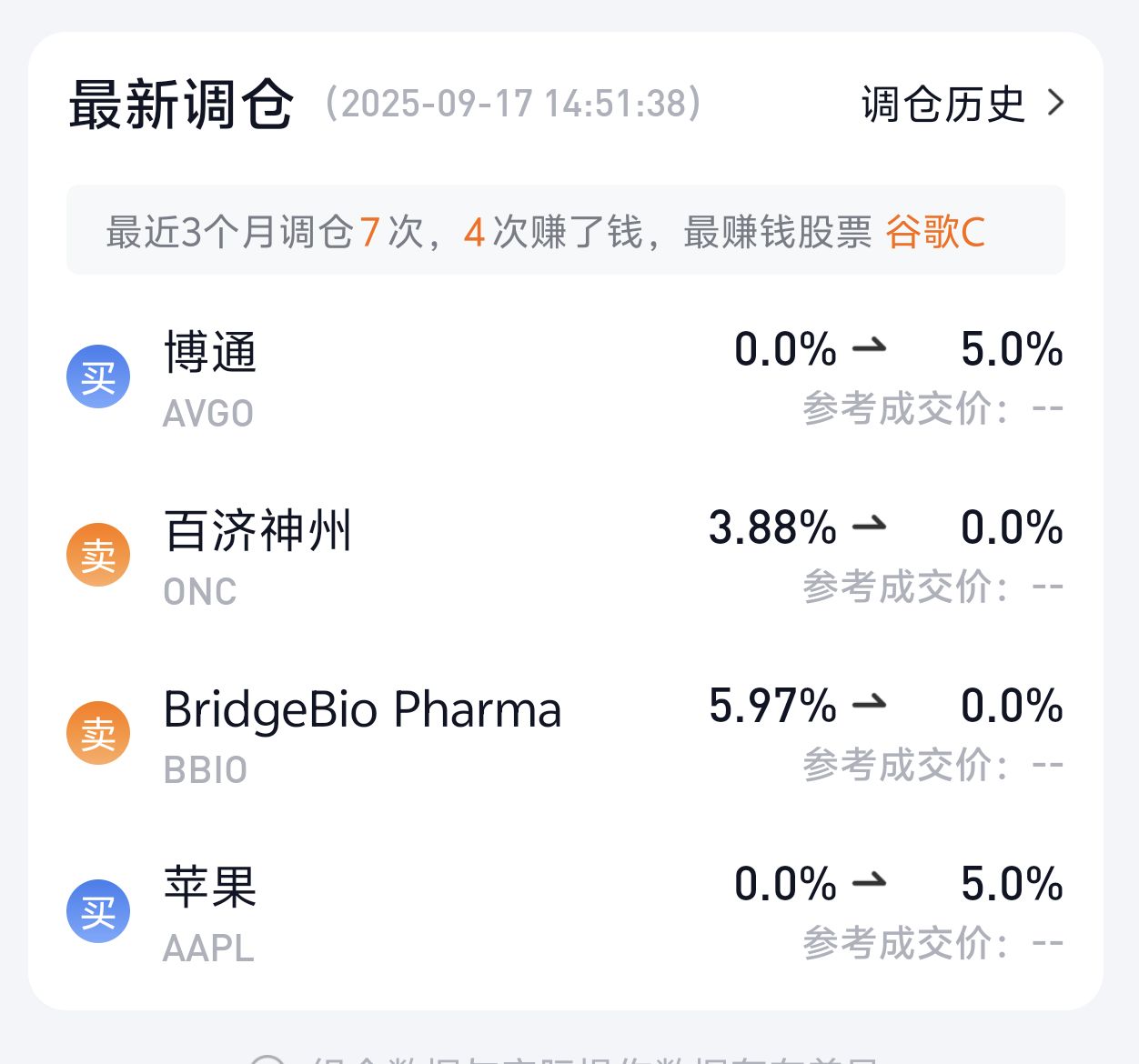This screenshot has height=1064, width=1139.
Task: Click the blue buy icon beside 博通
Action: click(x=98, y=376)
